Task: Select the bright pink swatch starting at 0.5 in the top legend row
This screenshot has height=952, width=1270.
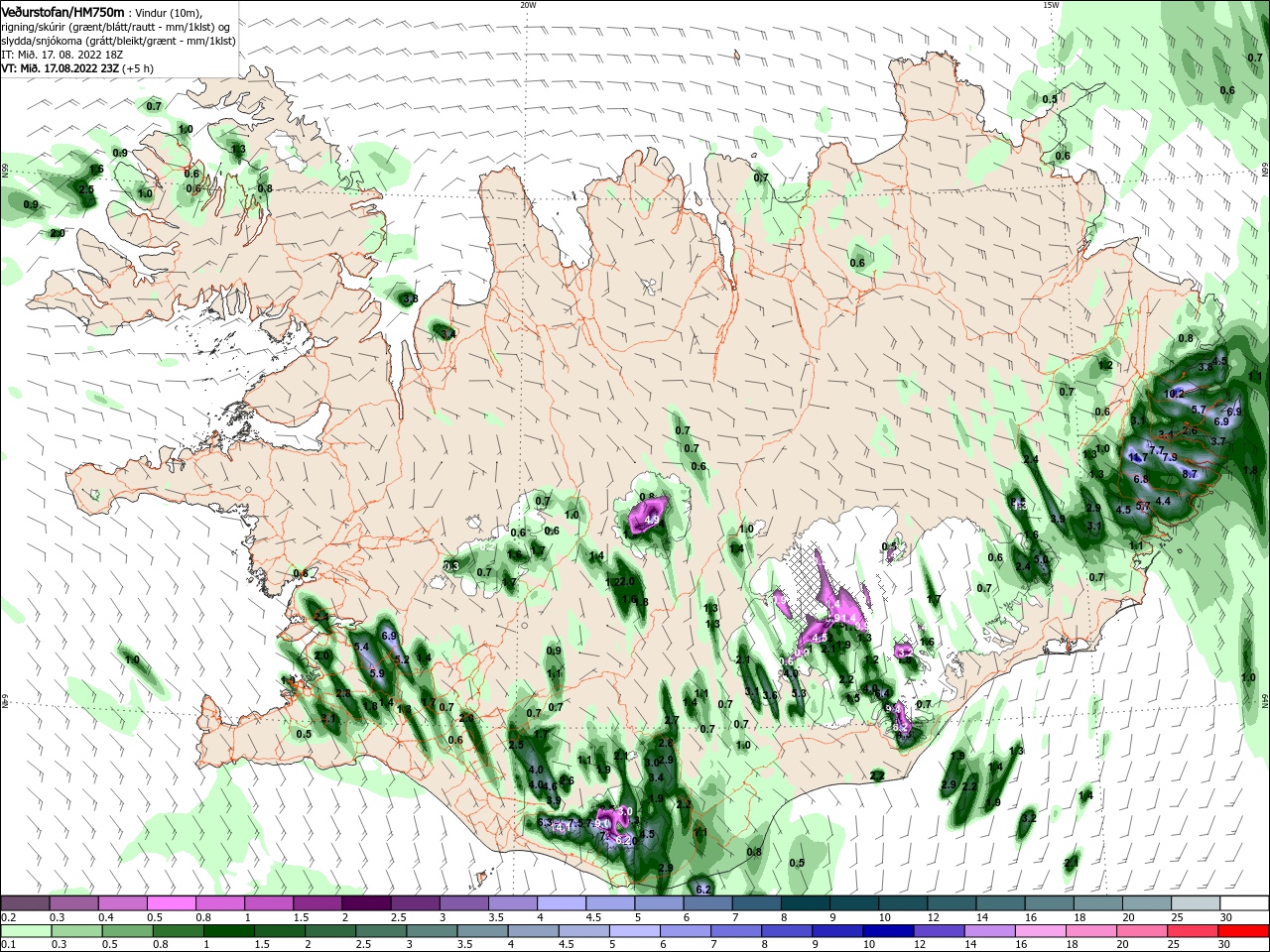Action: [x=171, y=903]
